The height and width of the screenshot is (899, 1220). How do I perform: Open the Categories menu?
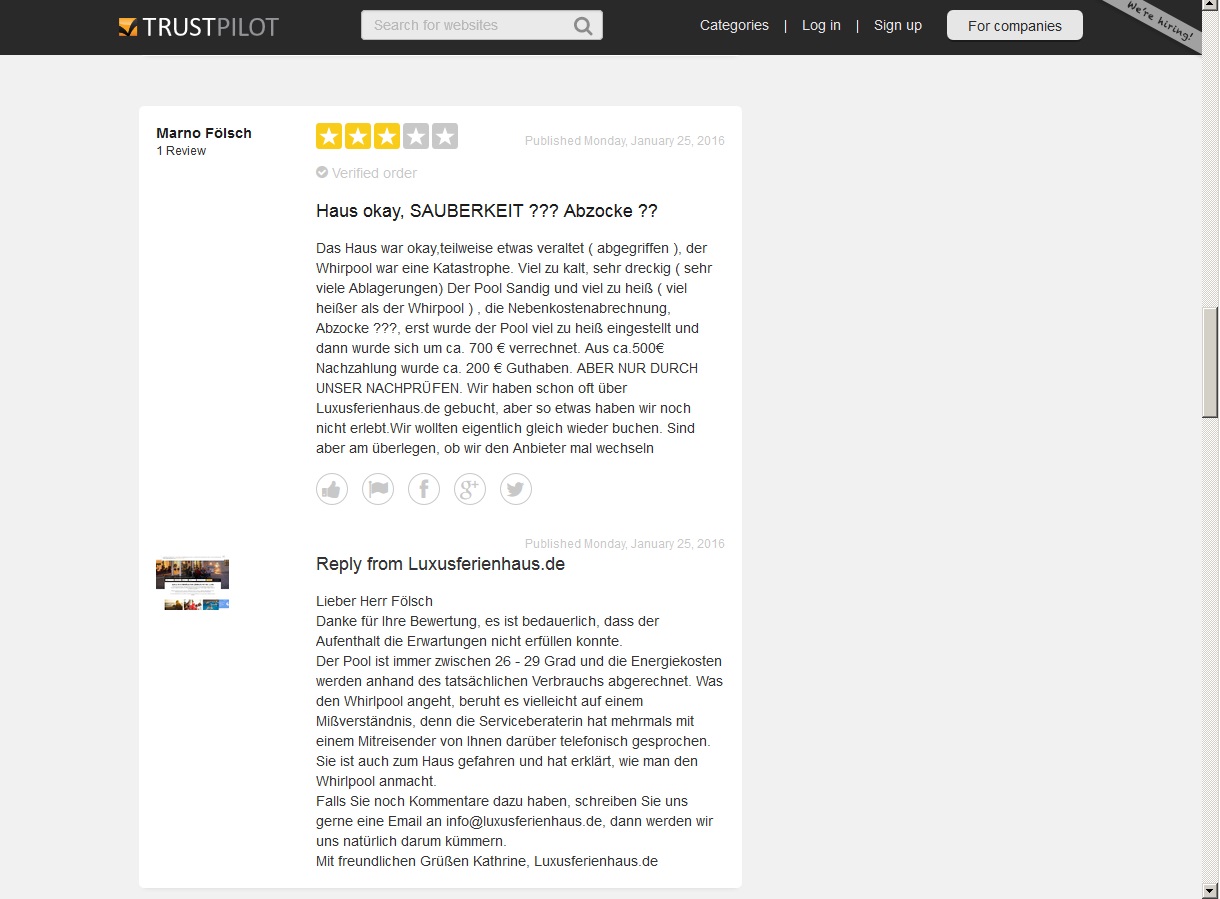(x=734, y=26)
